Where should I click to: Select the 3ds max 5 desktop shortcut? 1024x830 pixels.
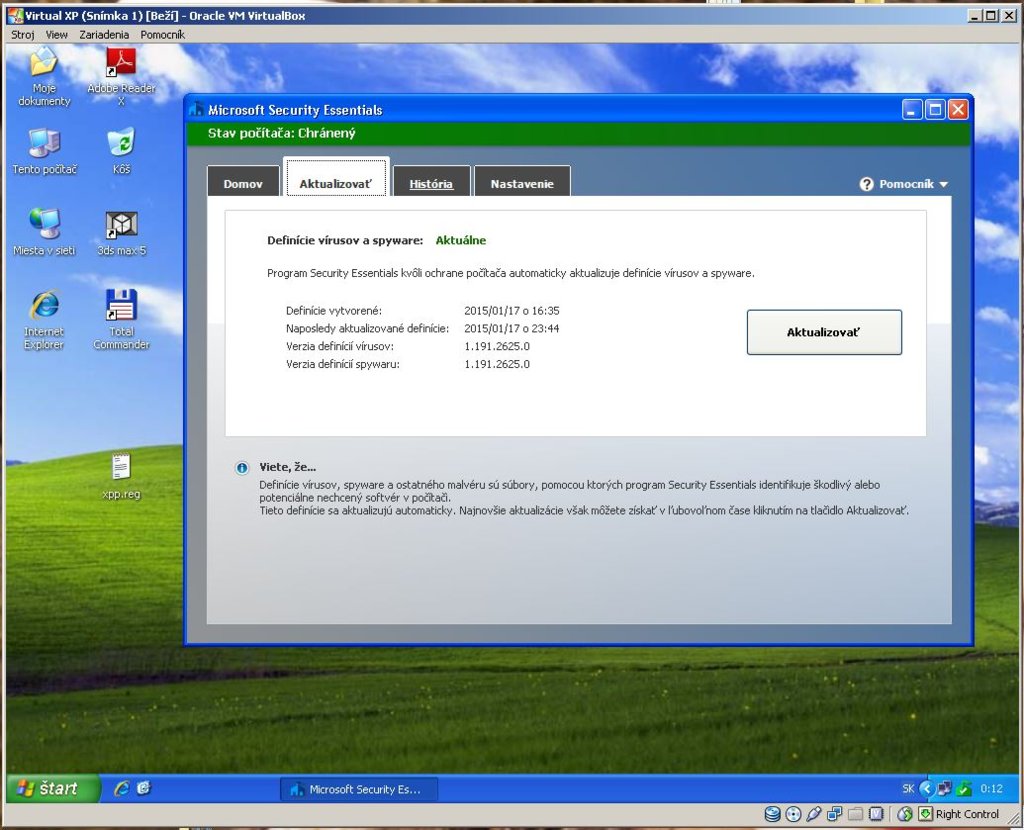pyautogui.click(x=121, y=232)
